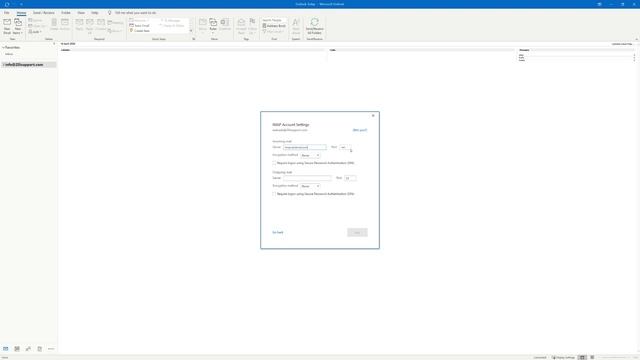Enable outgoing mail Secure Password Authentication checkbox
640x360 pixels.
(x=274, y=194)
